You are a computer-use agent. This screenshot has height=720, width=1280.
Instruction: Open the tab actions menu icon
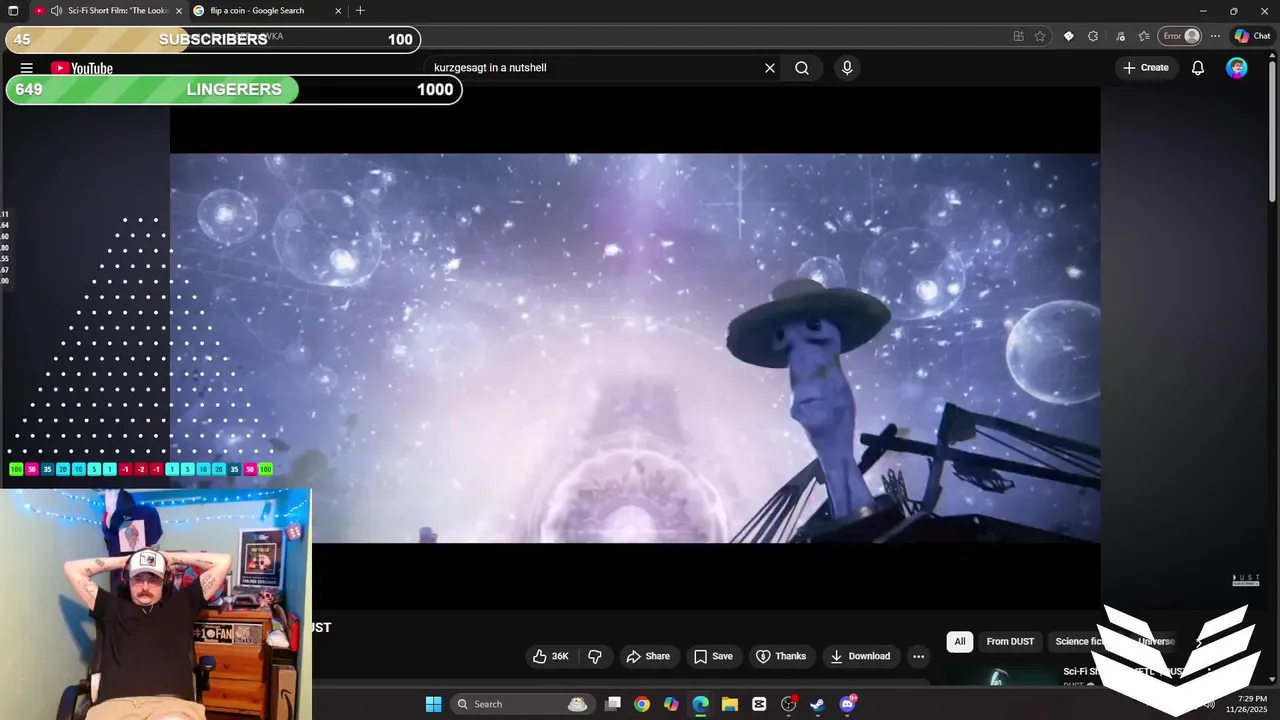[14, 11]
